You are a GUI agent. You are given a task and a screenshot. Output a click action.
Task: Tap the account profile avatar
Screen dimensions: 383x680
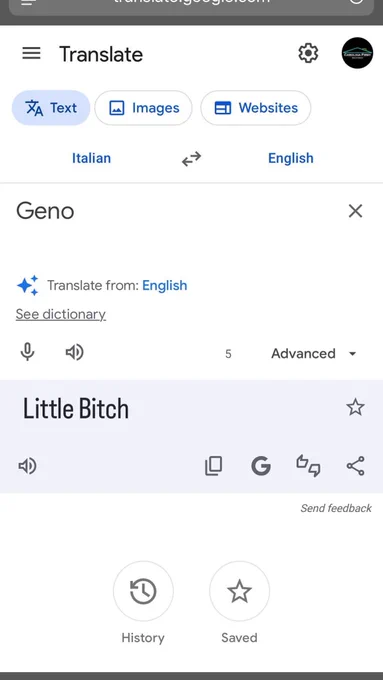pyautogui.click(x=357, y=53)
